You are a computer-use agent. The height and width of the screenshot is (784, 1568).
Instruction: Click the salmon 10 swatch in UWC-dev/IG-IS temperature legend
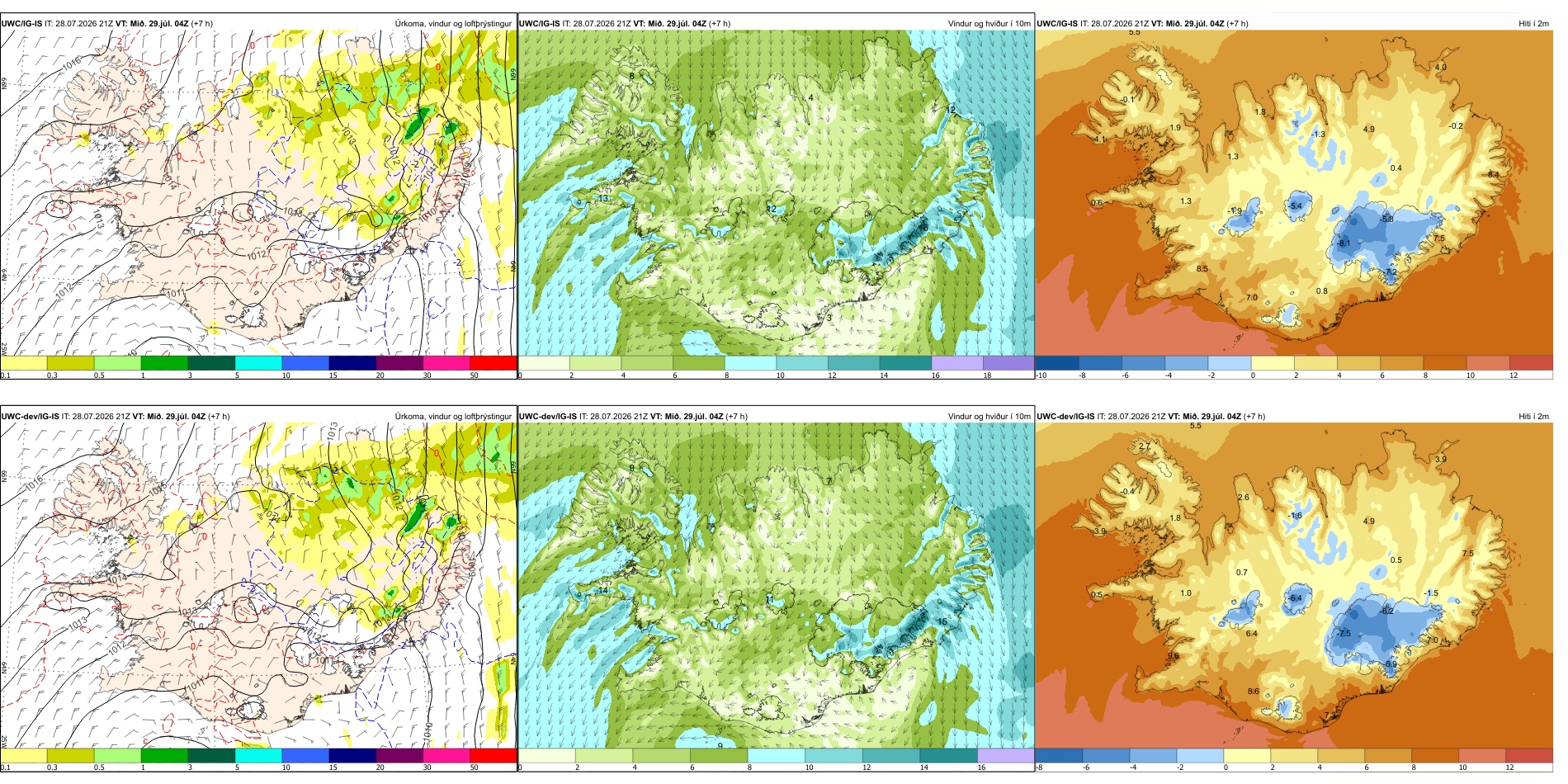(x=1482, y=755)
